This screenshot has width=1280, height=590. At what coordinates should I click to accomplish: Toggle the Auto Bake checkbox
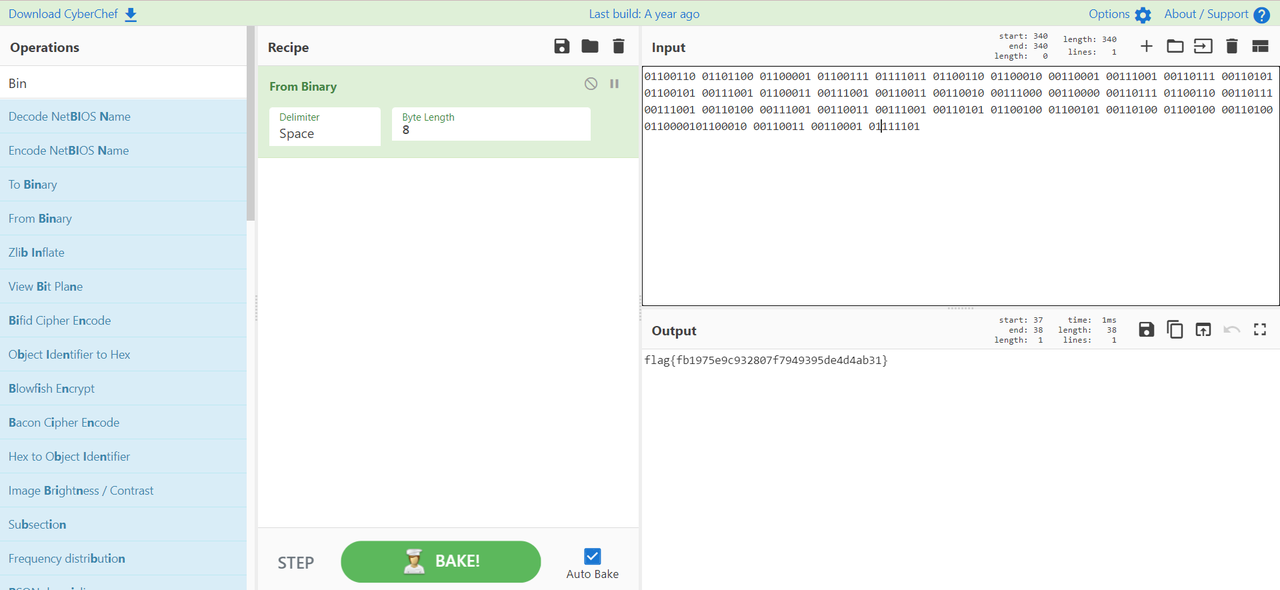[x=592, y=557]
